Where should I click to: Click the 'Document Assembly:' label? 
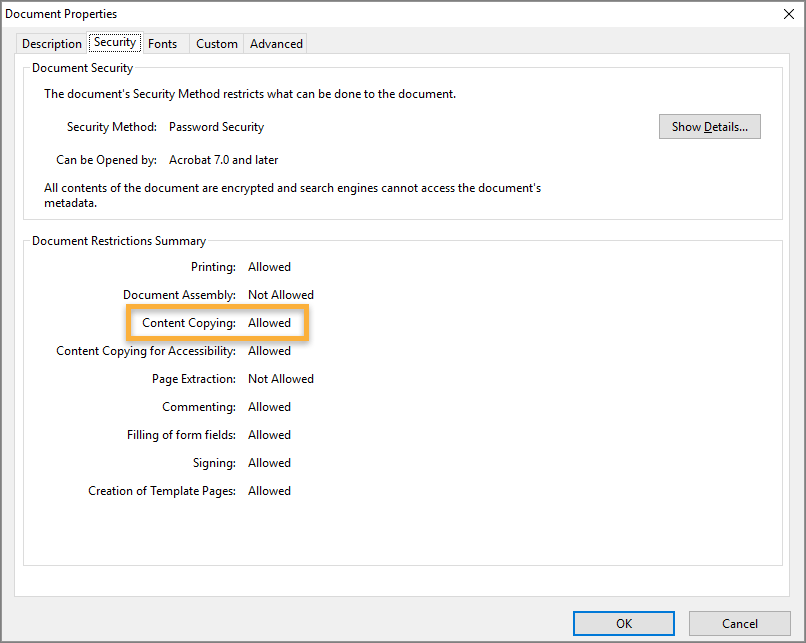179,295
